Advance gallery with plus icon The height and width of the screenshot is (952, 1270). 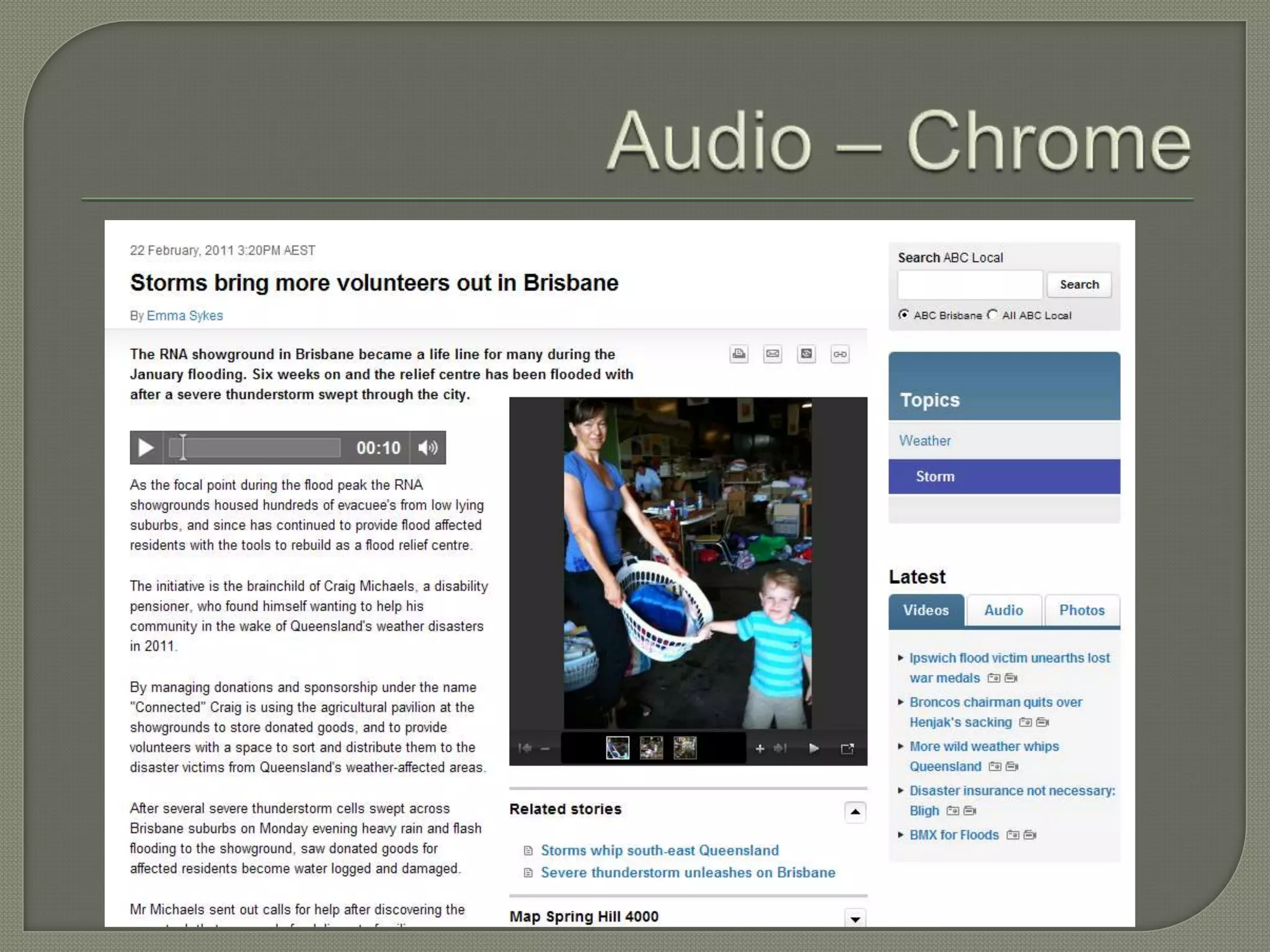tap(760, 749)
